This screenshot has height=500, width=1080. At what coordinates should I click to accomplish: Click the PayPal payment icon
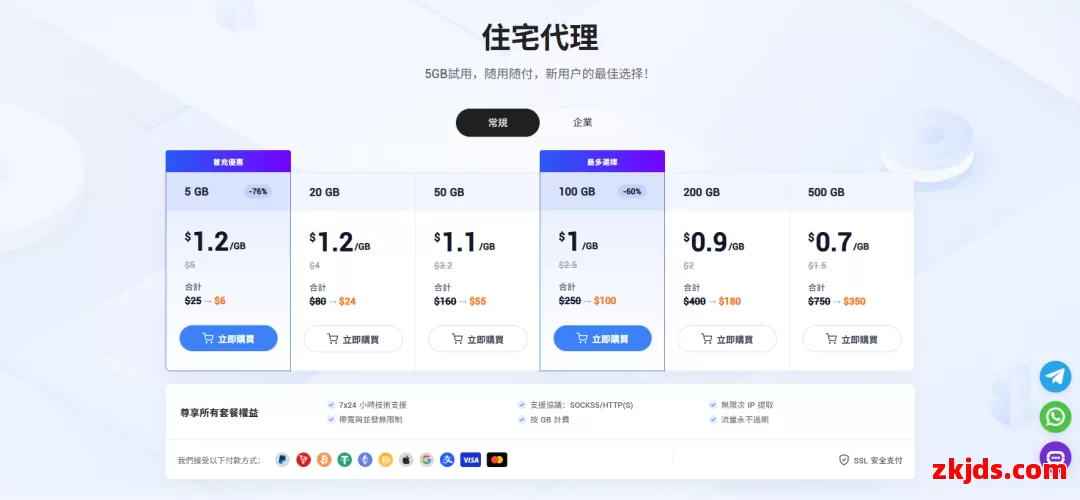tap(282, 460)
